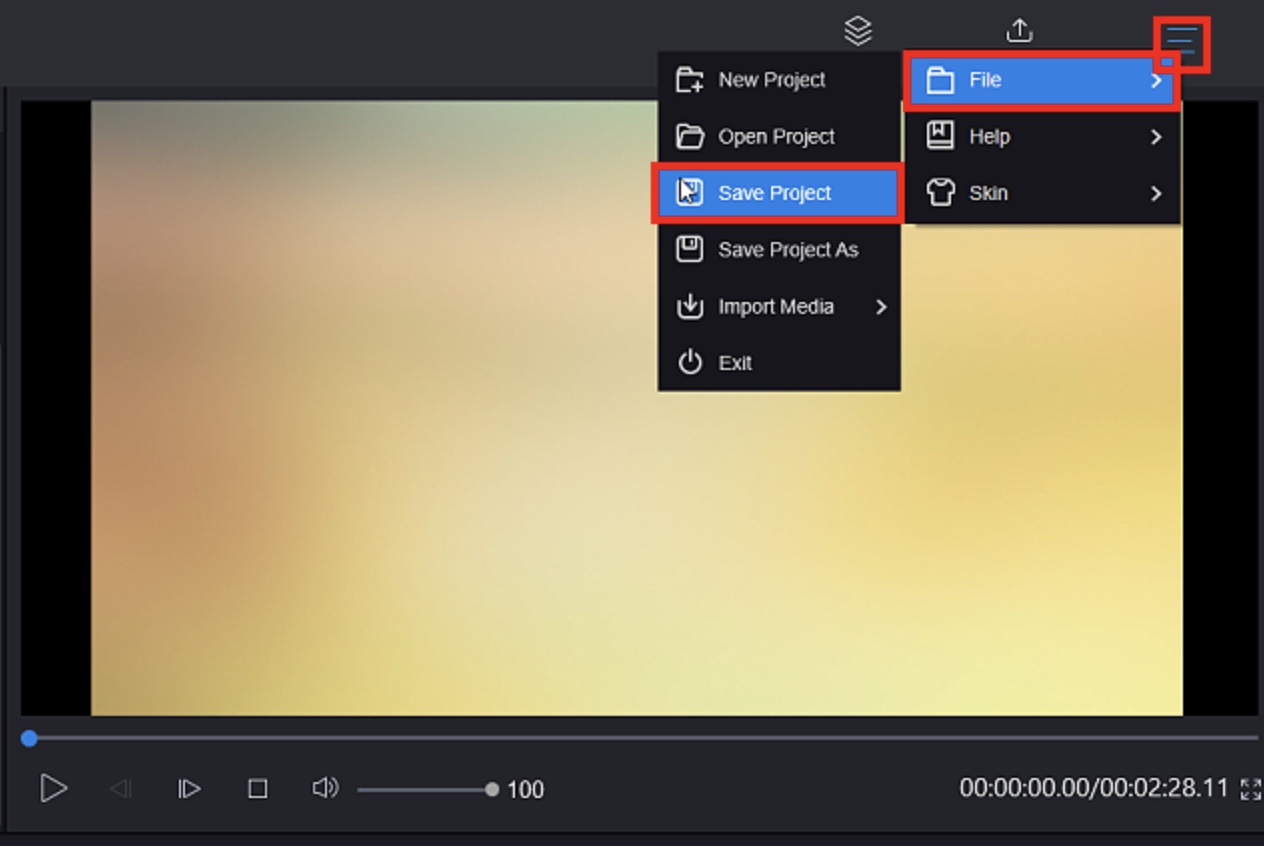This screenshot has height=850, width=1264.
Task: Select Open Project menu entry
Action: click(779, 136)
